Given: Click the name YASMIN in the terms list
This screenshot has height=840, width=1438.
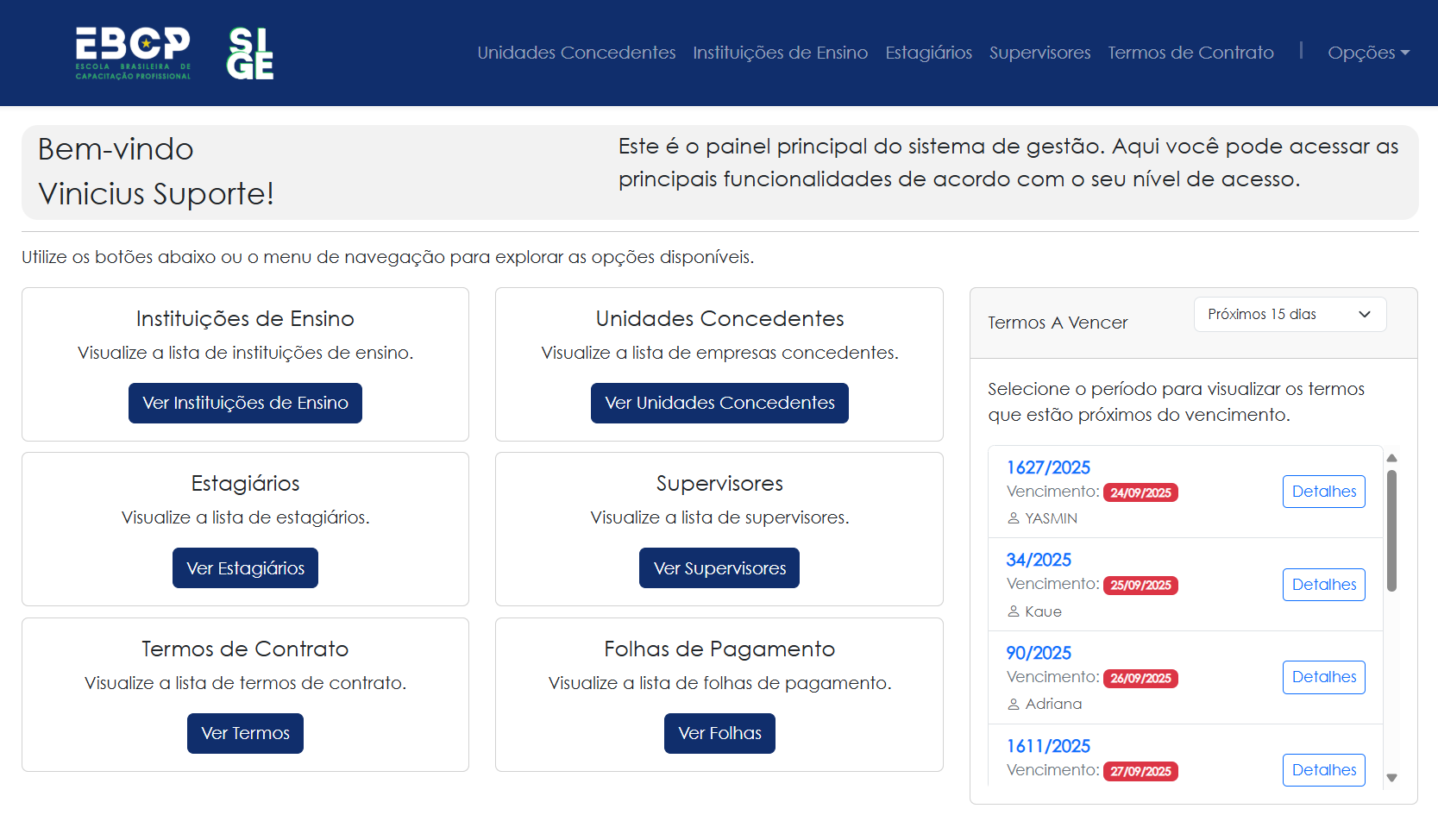Looking at the screenshot, I should [x=1051, y=518].
